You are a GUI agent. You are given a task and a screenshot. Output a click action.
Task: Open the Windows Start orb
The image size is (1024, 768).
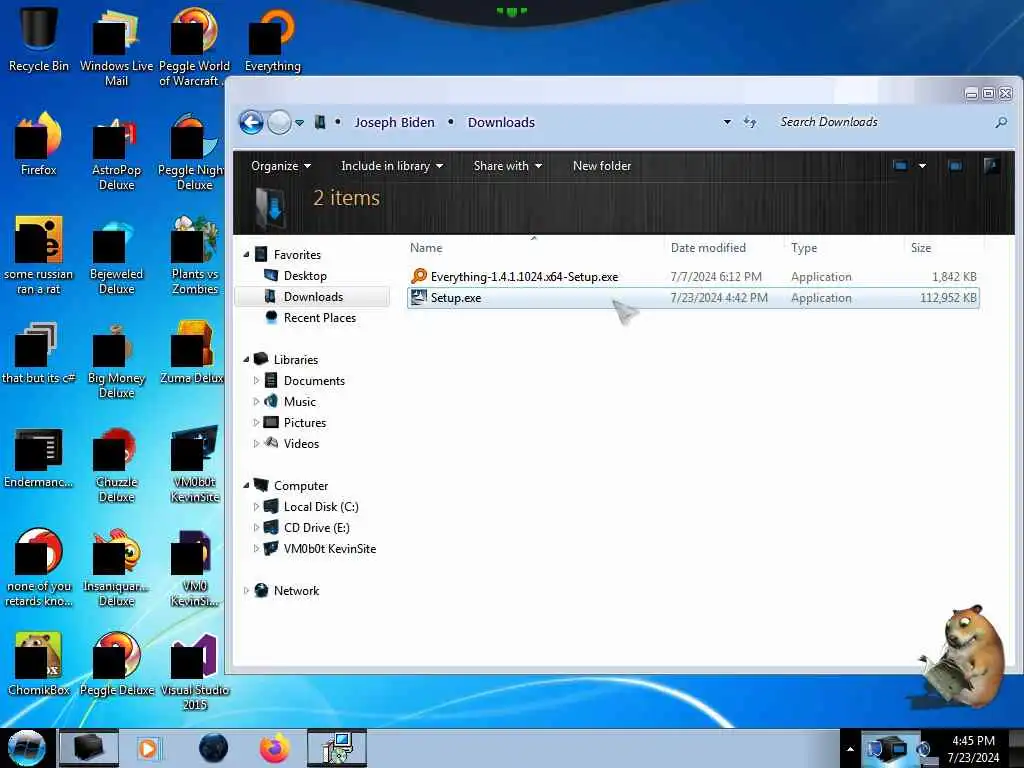coord(27,748)
